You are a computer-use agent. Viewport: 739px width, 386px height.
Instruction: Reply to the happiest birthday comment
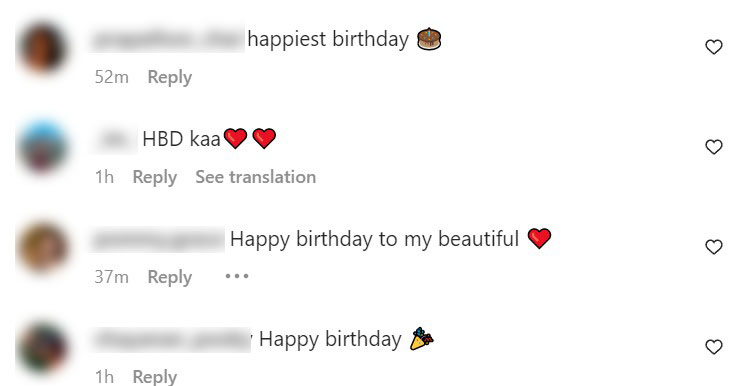point(170,77)
